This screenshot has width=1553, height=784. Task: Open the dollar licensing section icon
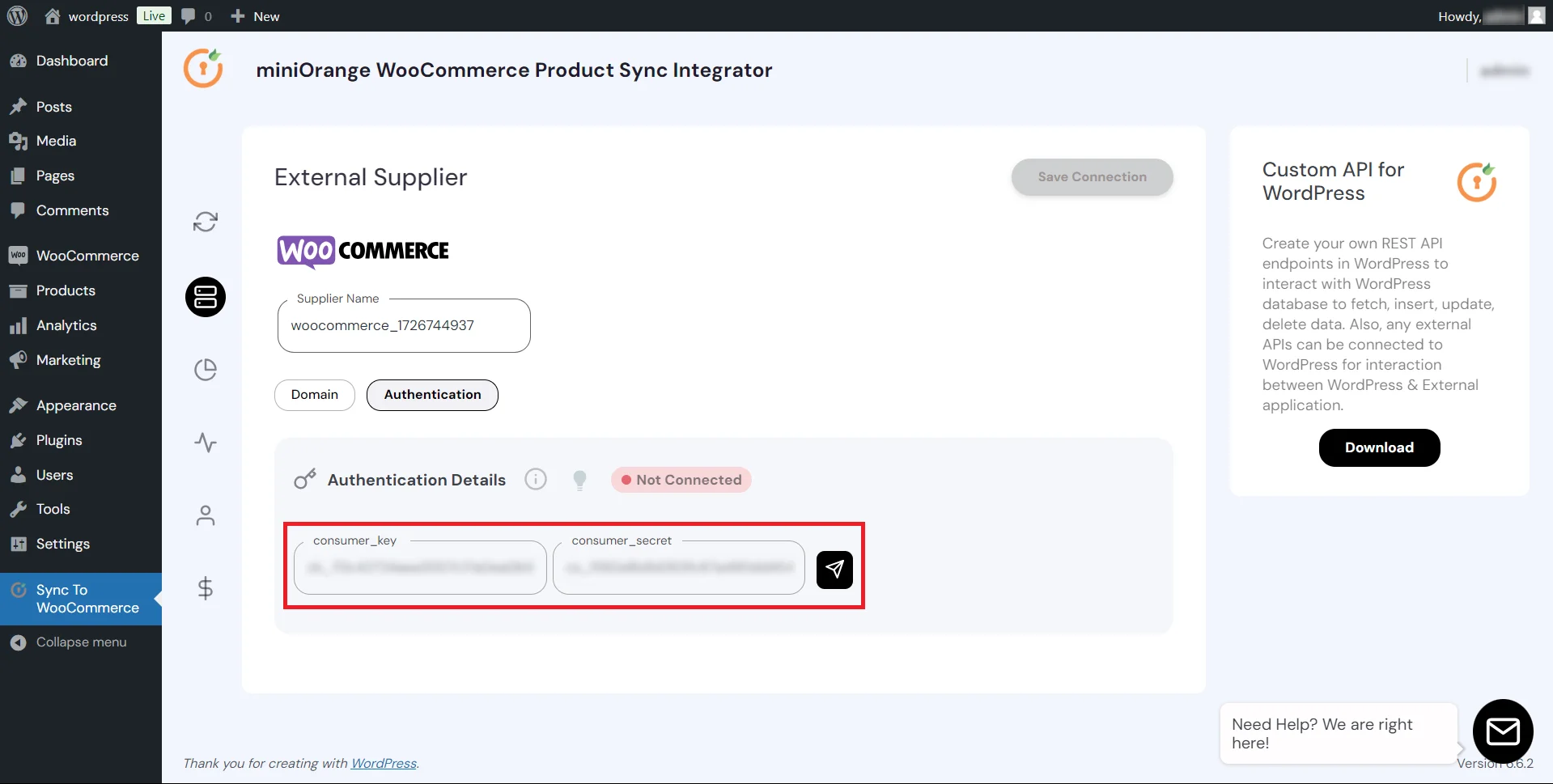pyautogui.click(x=206, y=588)
